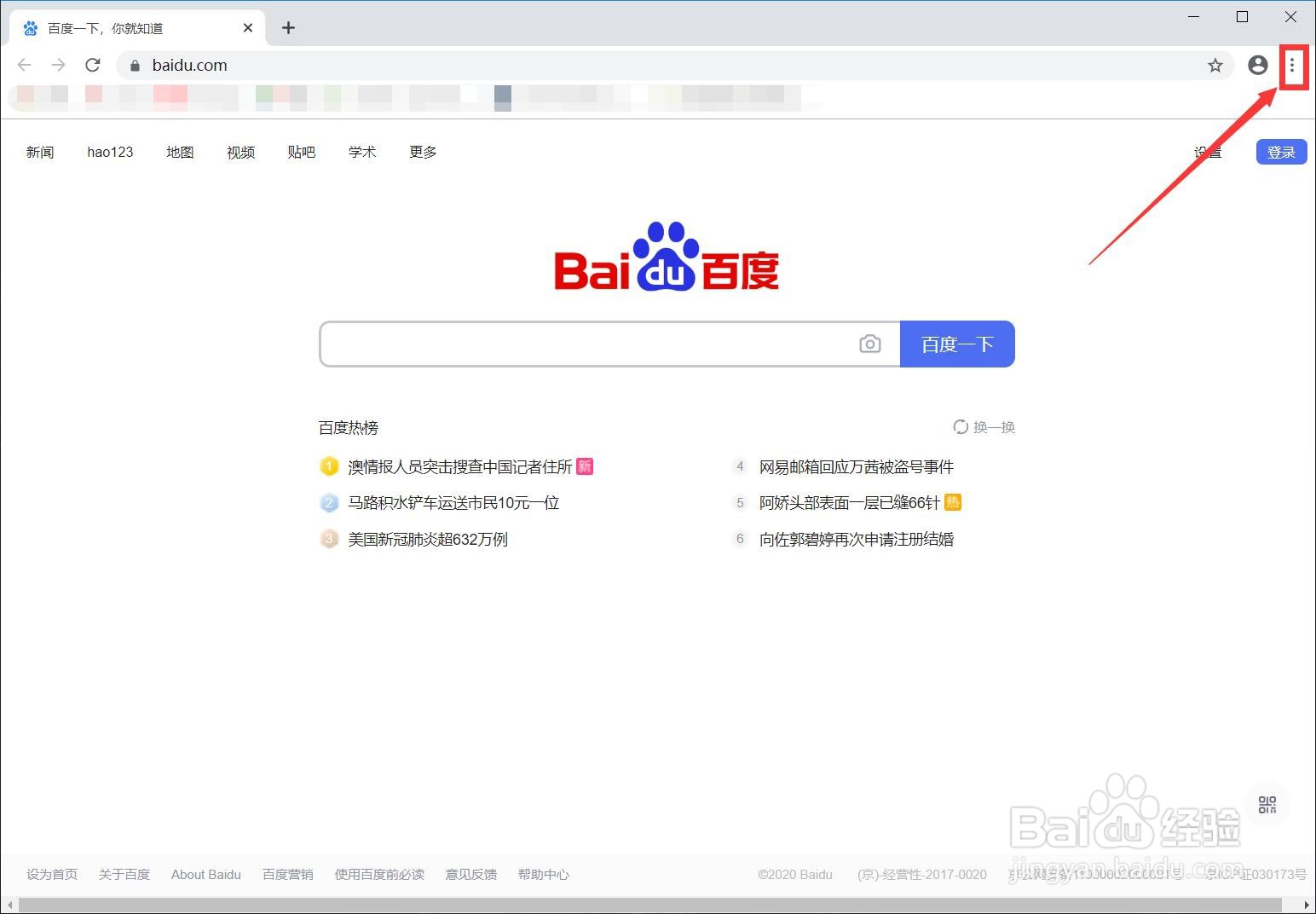Click the blue 登录 button

pos(1281,152)
